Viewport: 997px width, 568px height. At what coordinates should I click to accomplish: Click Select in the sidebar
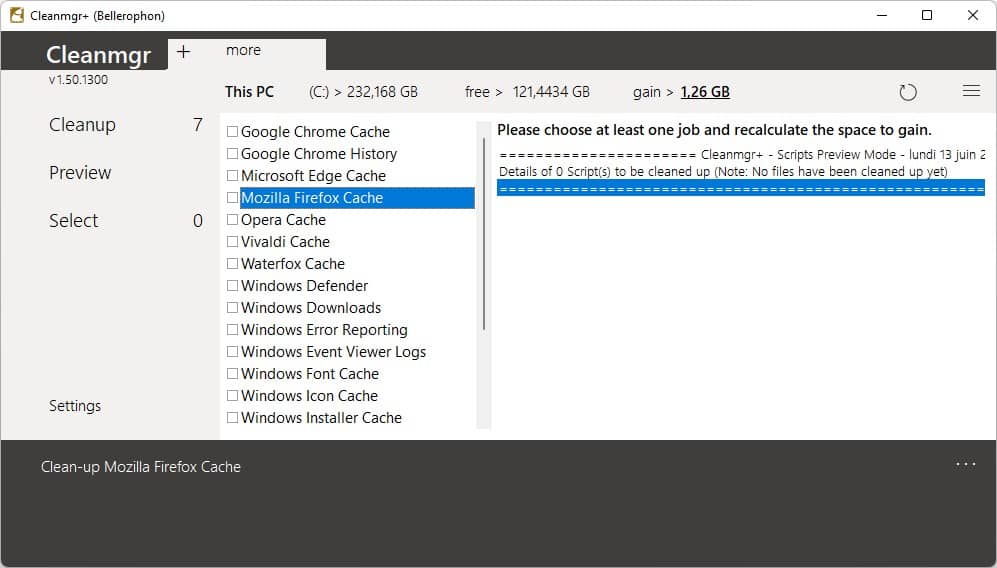click(74, 220)
